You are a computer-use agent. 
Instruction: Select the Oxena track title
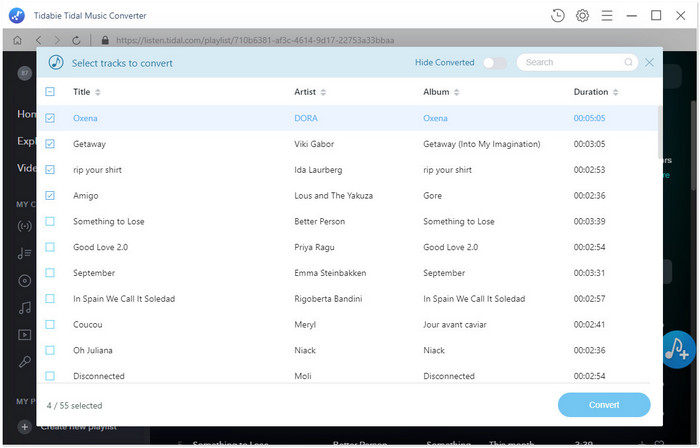tap(85, 118)
